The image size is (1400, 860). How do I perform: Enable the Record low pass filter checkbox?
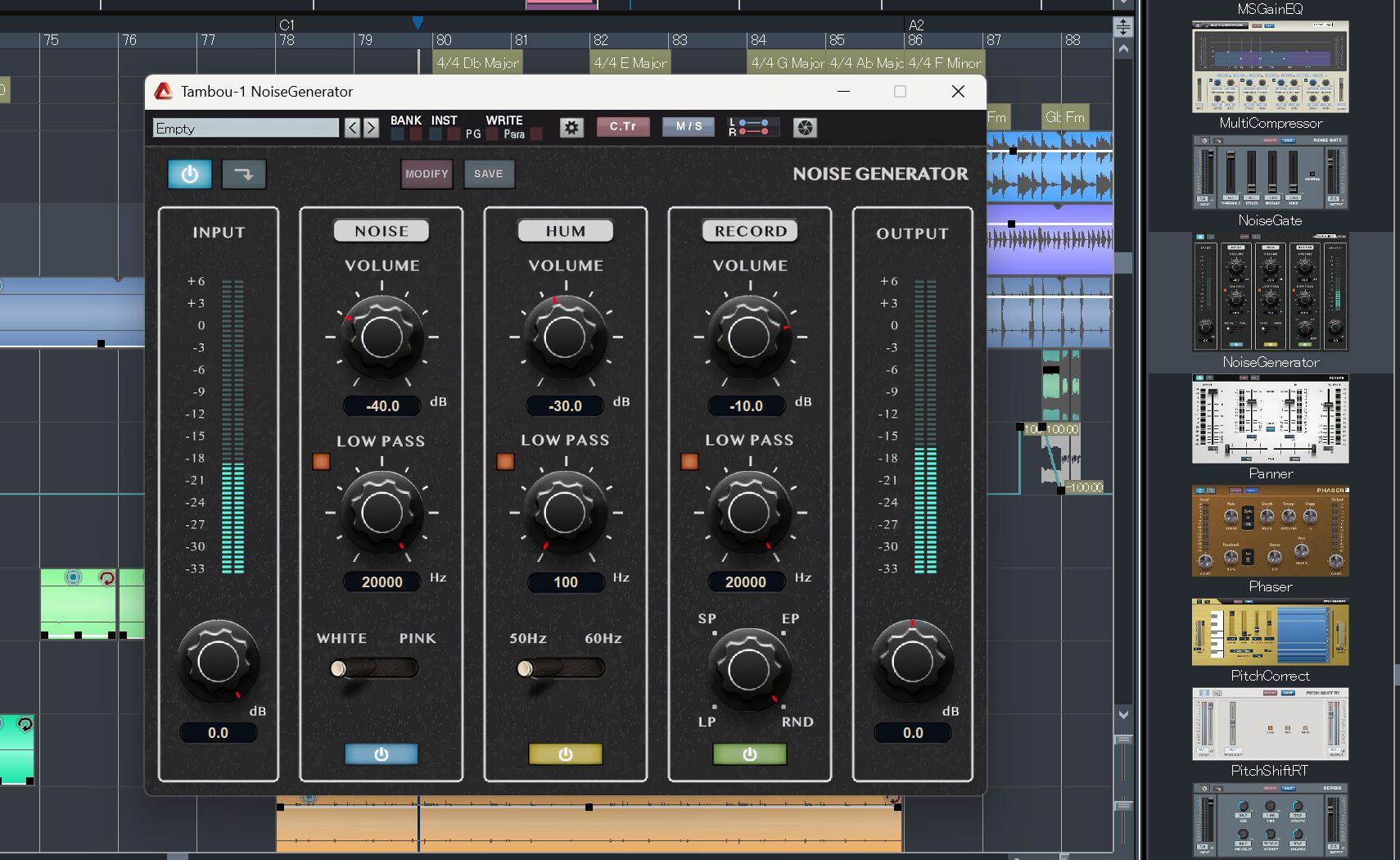pos(689,462)
